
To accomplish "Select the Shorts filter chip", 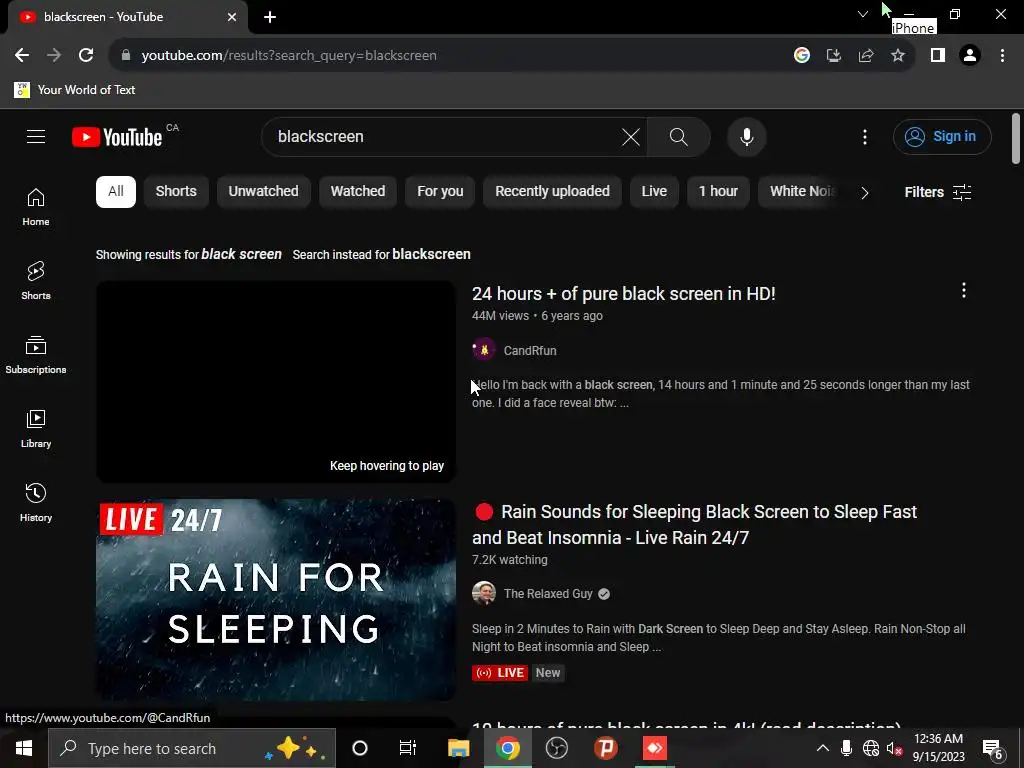I will [176, 191].
